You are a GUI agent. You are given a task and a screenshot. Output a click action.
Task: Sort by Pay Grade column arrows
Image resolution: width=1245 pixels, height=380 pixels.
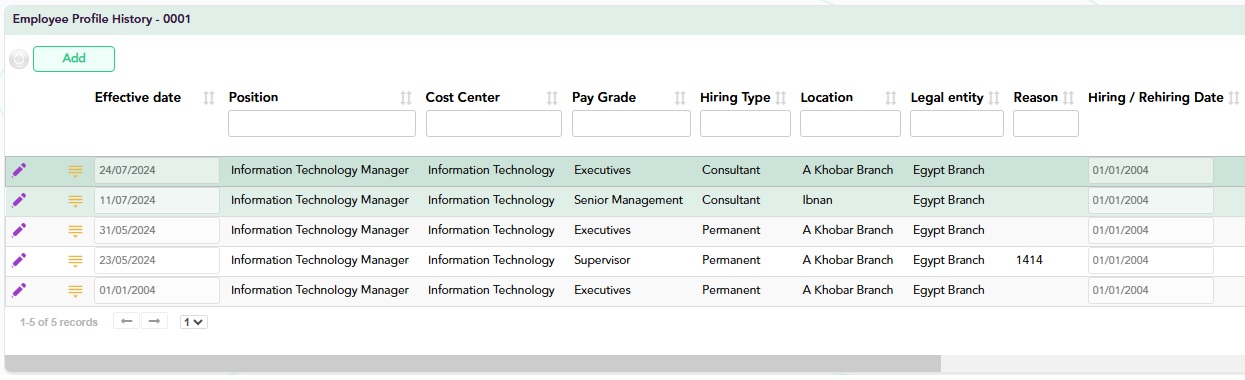click(680, 98)
